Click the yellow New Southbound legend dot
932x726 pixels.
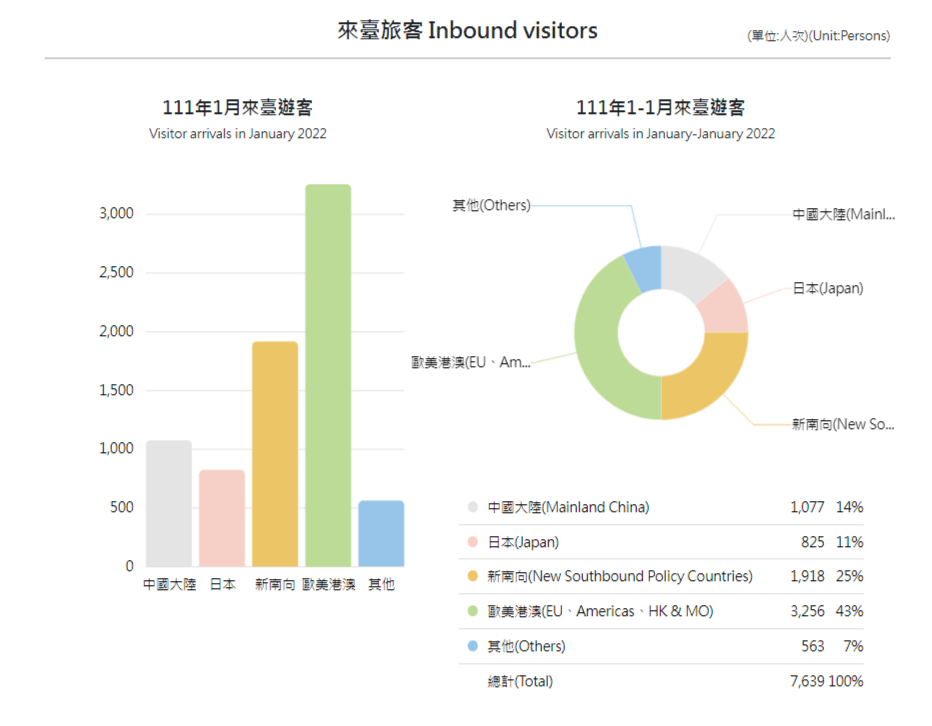472,576
